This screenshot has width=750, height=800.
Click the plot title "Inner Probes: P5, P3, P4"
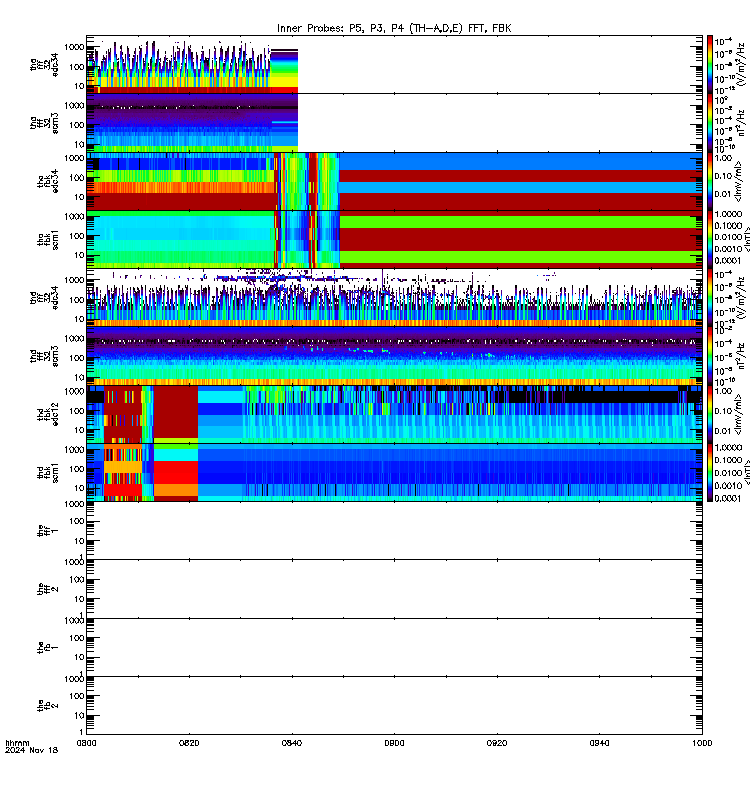coord(339,29)
